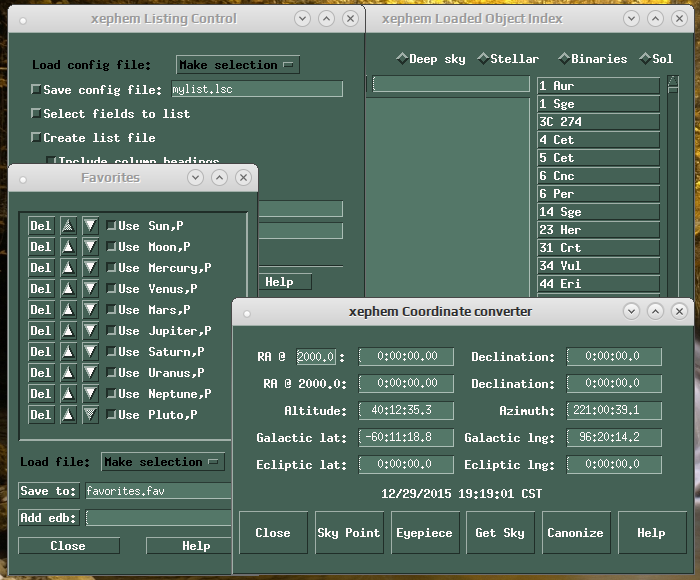Toggle Create list file option
The image size is (700, 580).
[x=36, y=138]
